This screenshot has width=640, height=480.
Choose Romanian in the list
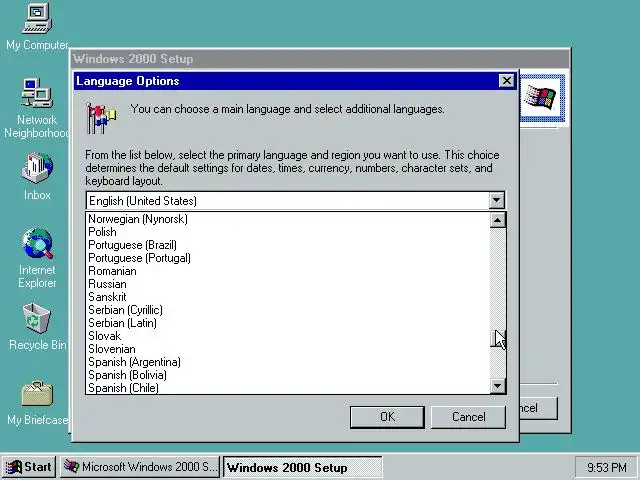(x=288, y=271)
